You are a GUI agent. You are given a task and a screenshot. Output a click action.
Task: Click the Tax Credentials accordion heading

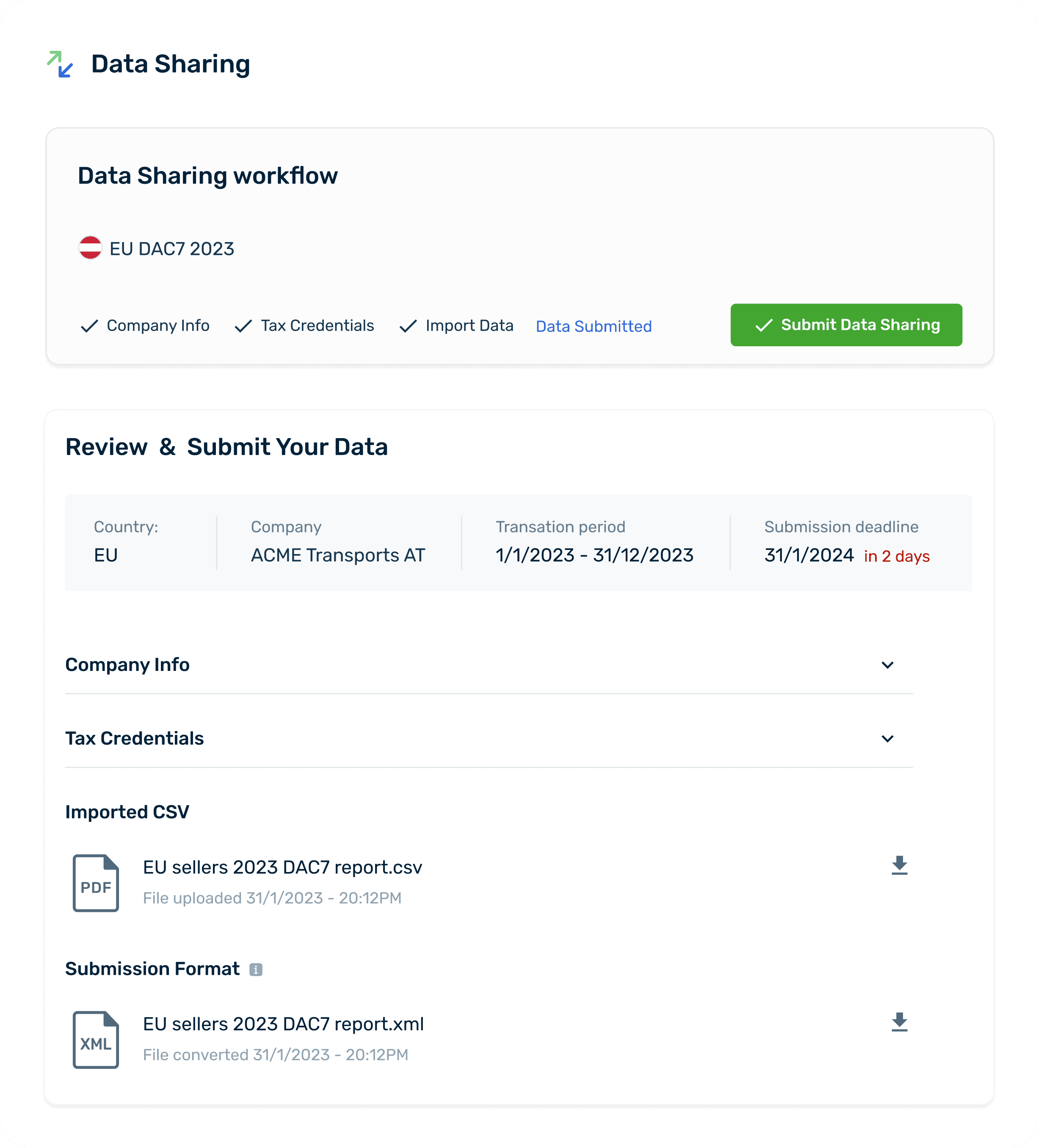134,738
